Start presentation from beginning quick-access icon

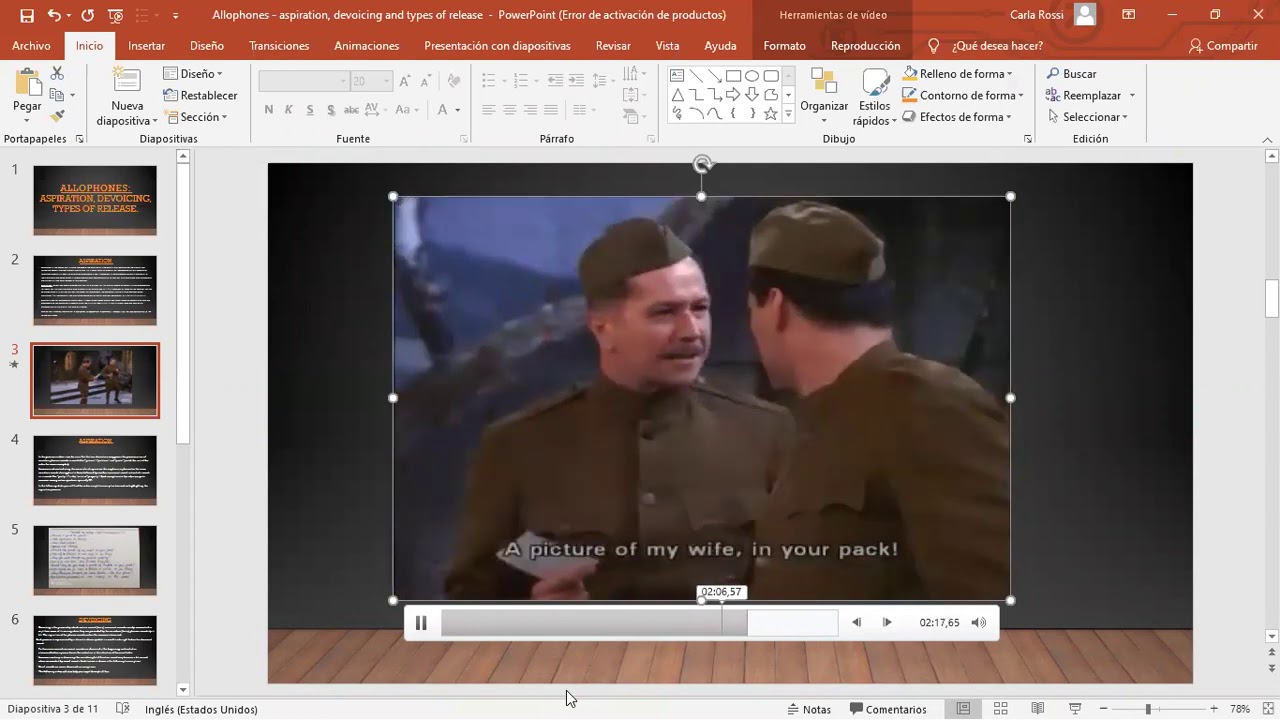click(116, 15)
